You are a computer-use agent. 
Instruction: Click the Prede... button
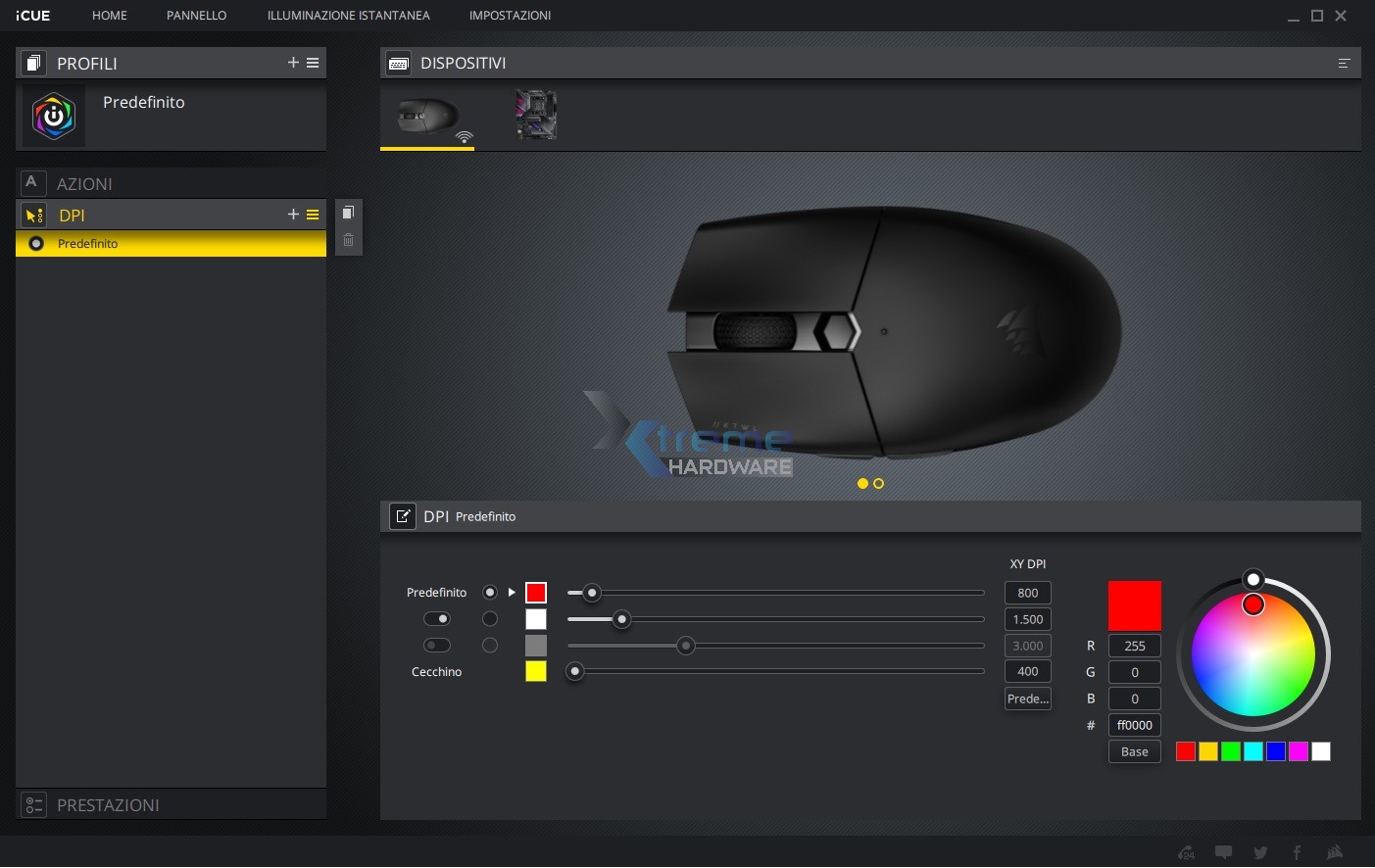coord(1027,699)
